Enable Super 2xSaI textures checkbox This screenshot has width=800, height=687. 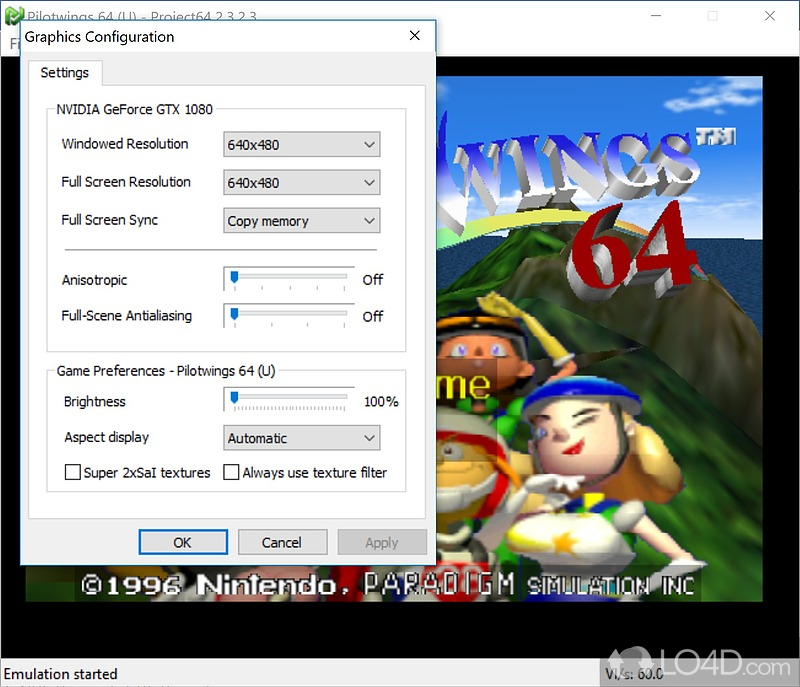(x=73, y=472)
